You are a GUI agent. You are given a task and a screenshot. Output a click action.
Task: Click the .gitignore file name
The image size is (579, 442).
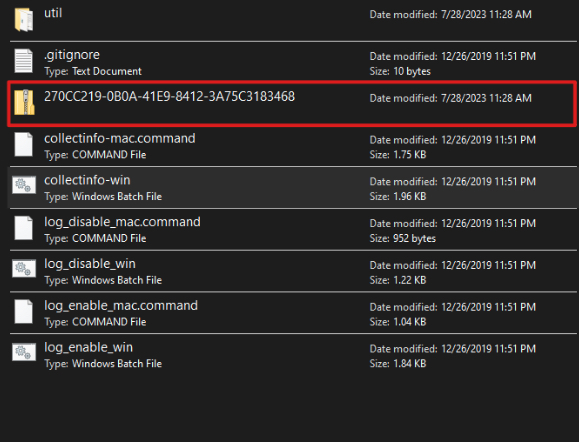tap(72, 55)
